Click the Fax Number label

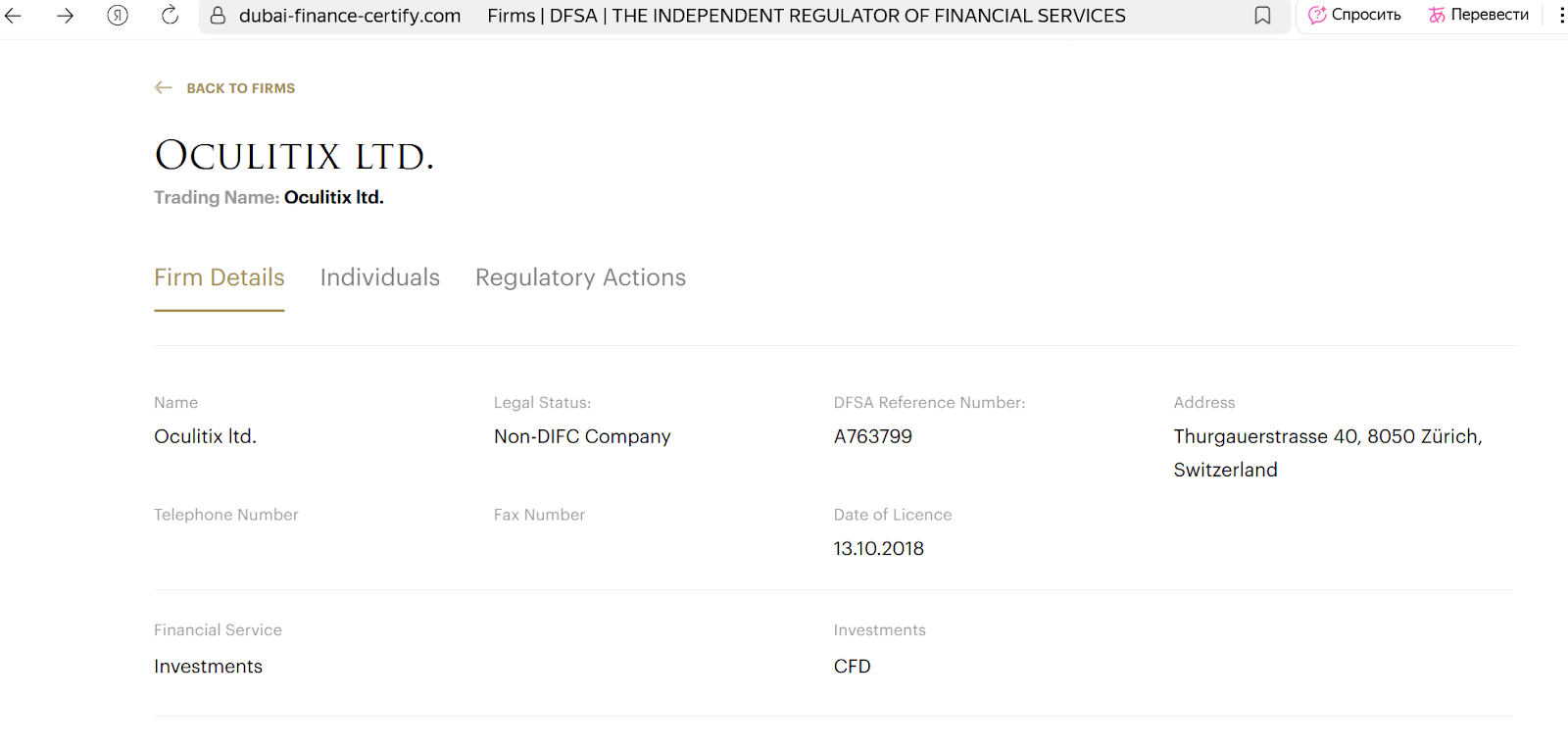tap(540, 515)
